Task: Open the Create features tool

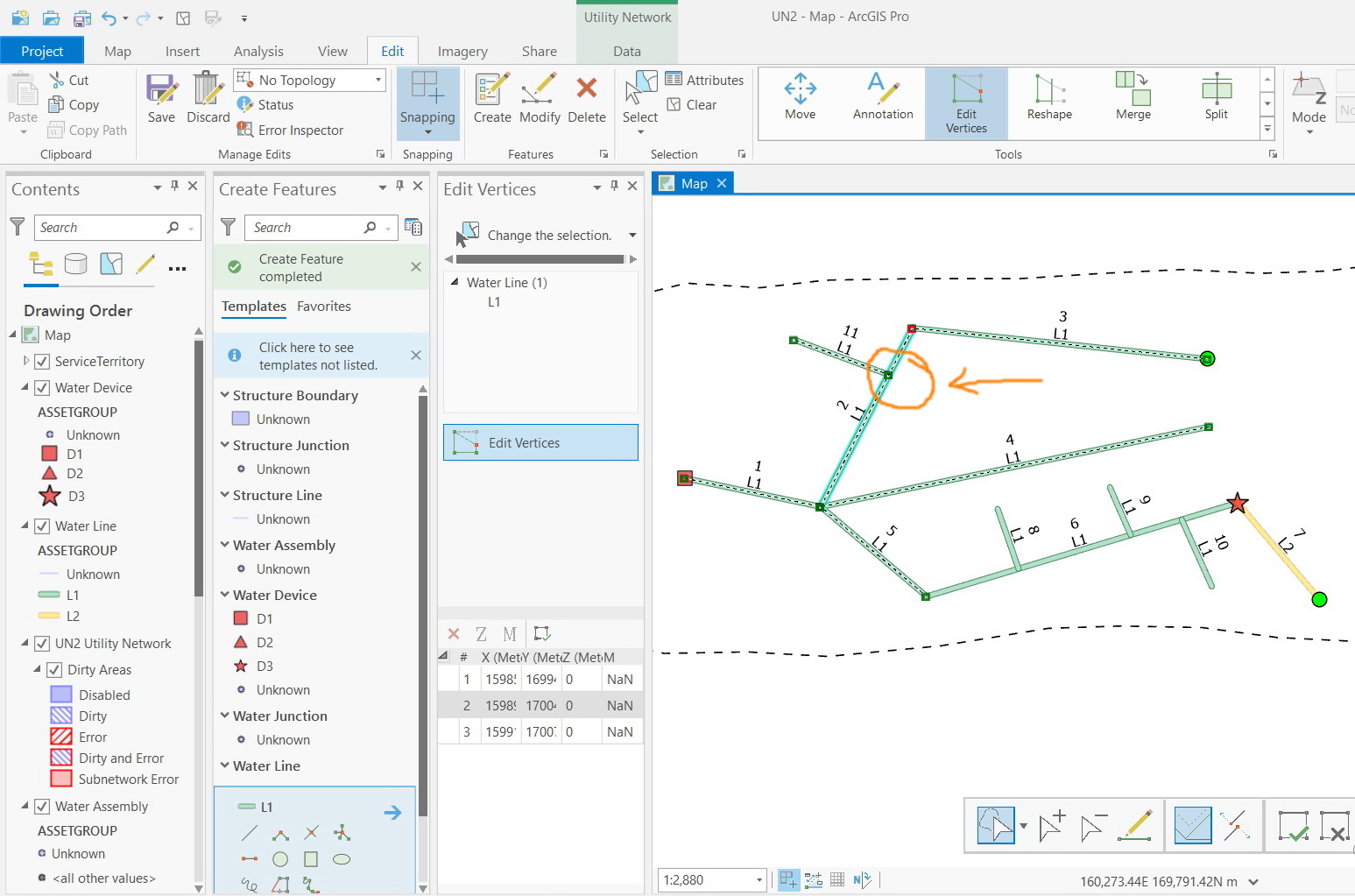Action: [492, 98]
